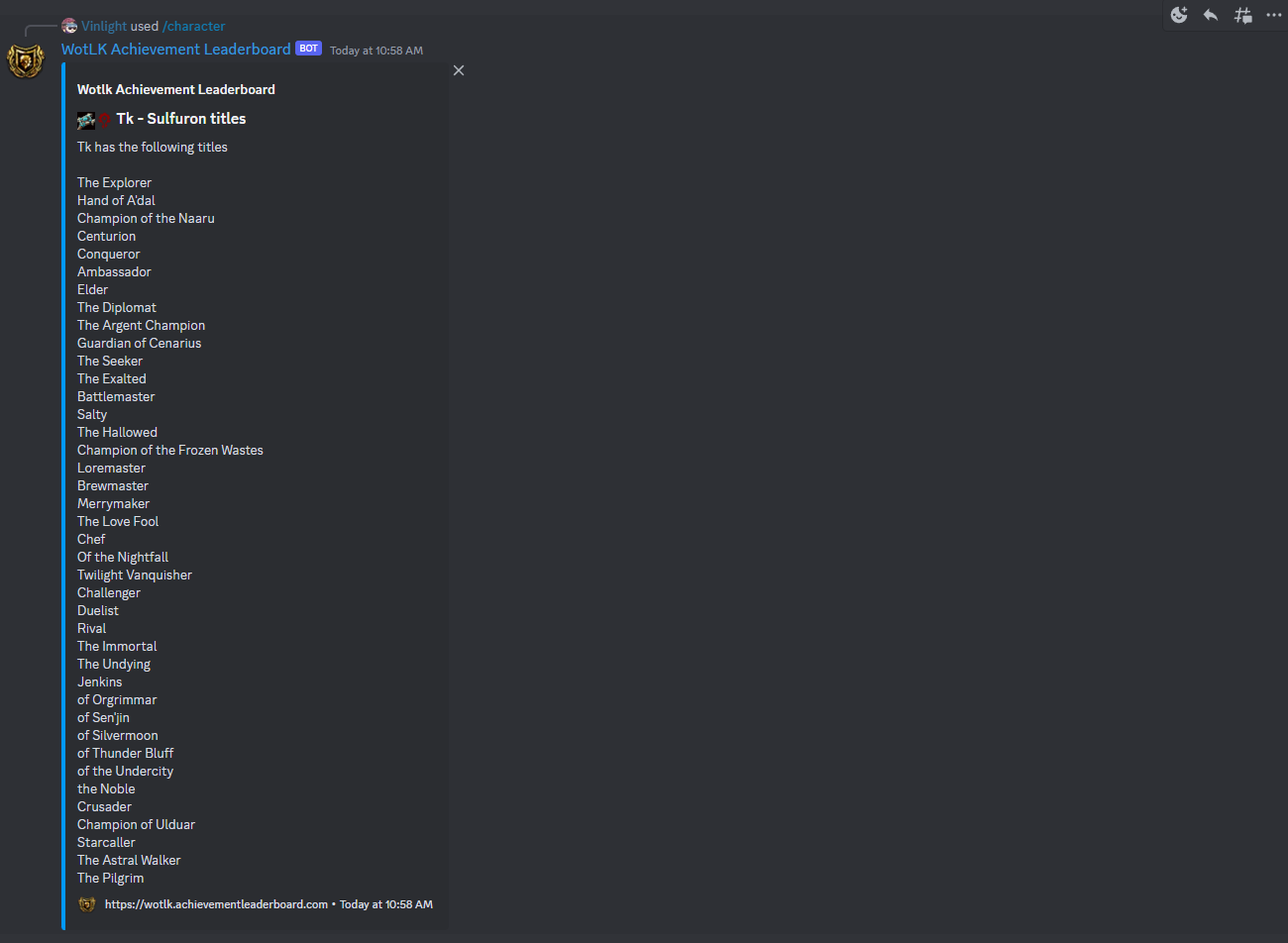Viewport: 1288px width, 943px height.
Task: Click the WotLK Achievement Leaderboard bot name
Action: pyautogui.click(x=175, y=49)
